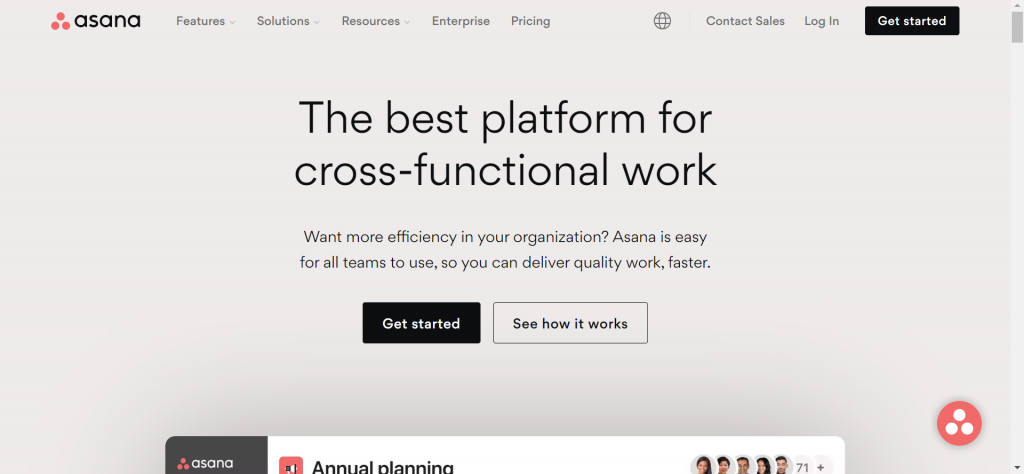This screenshot has width=1024, height=474.
Task: Click the Asana logo in the header
Action: coord(96,21)
